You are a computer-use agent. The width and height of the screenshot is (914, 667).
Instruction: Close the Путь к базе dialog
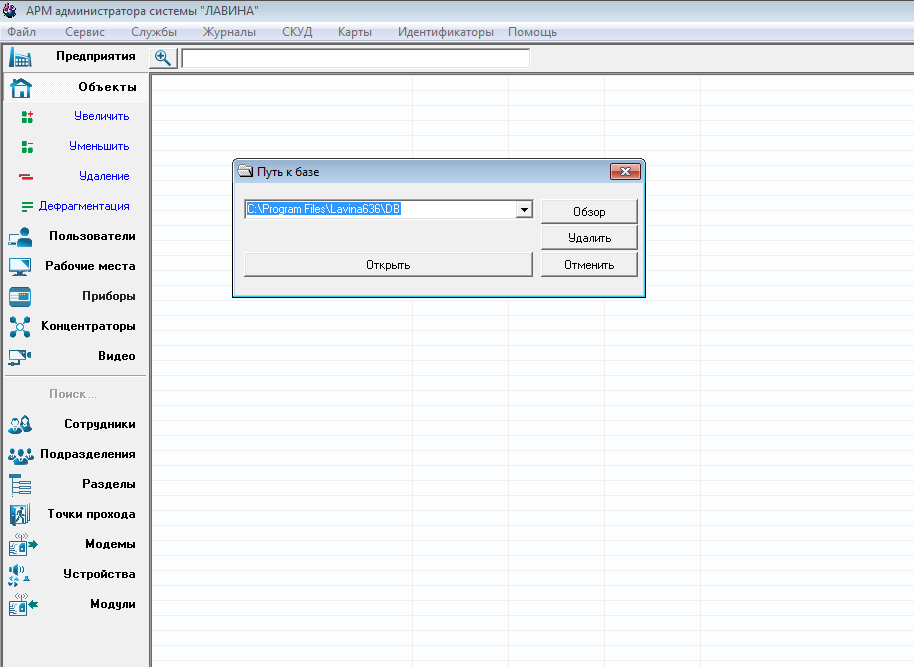click(625, 171)
